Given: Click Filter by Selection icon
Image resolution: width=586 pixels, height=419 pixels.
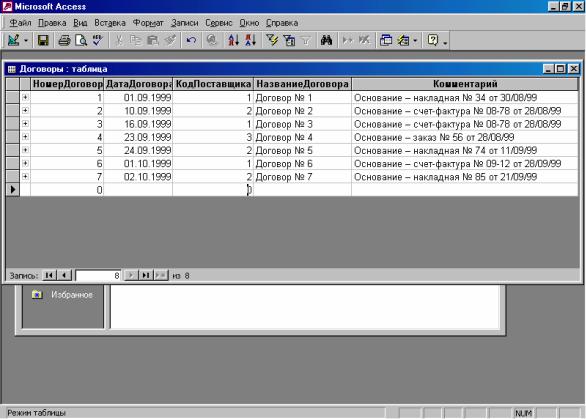Looking at the screenshot, I should 272,40.
